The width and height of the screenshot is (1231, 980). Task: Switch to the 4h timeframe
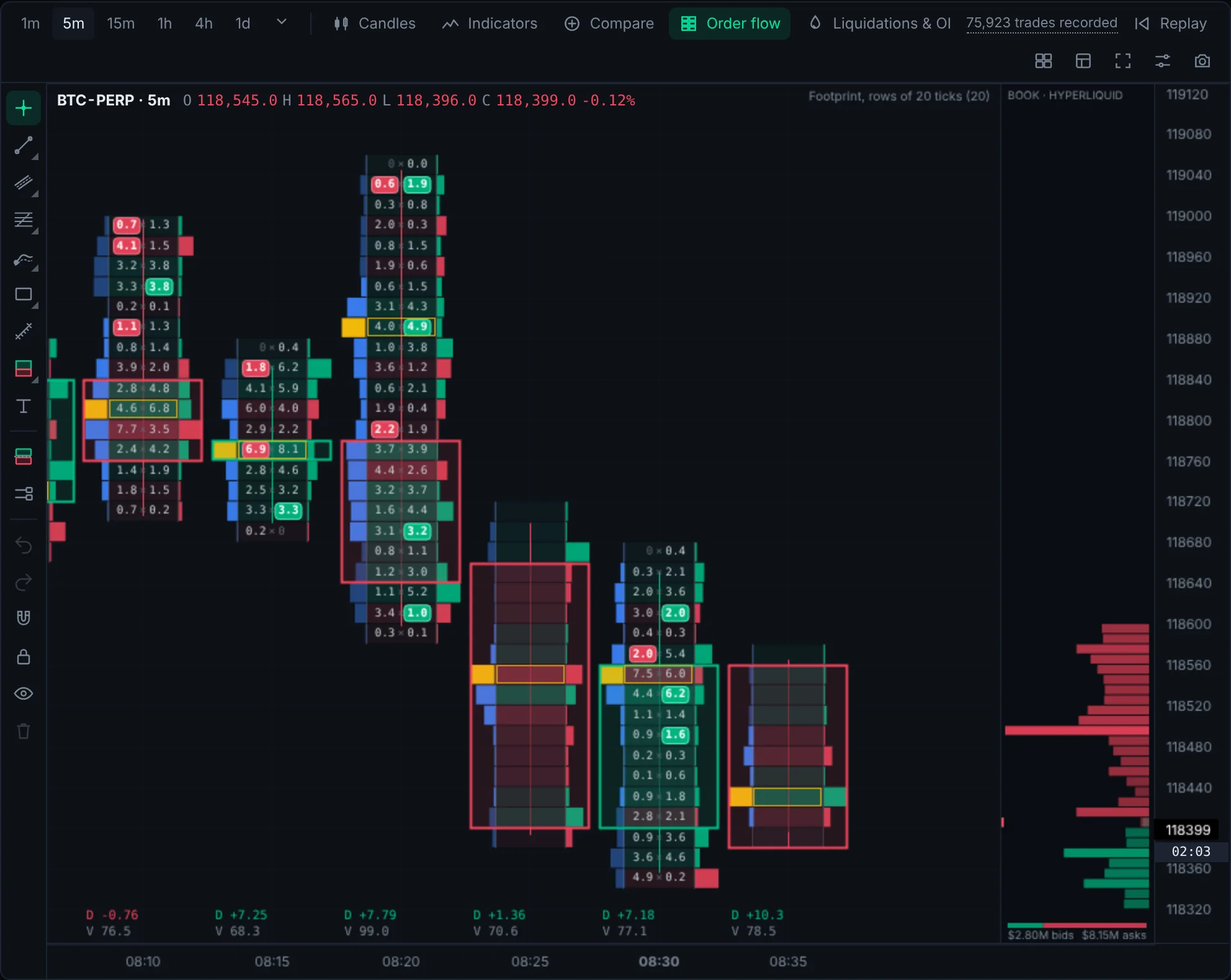tap(204, 24)
